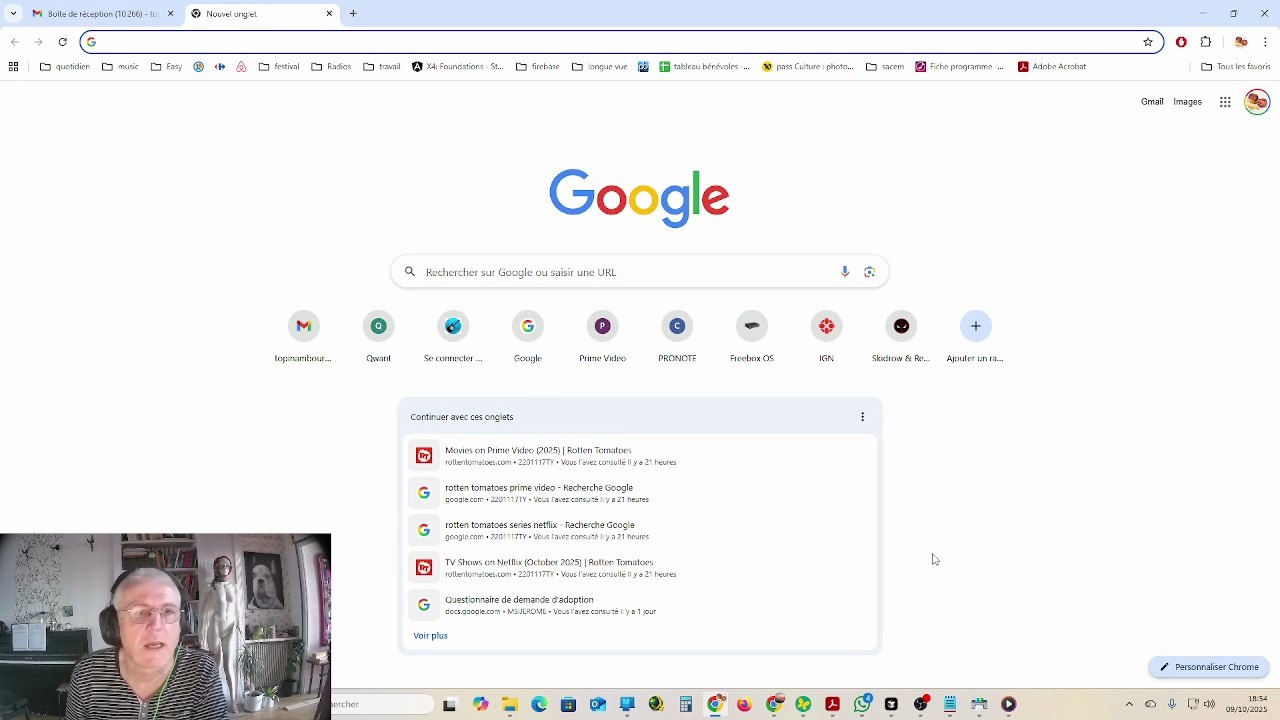Open the Adobe Acrobat bookmark

pyautogui.click(x=1052, y=67)
